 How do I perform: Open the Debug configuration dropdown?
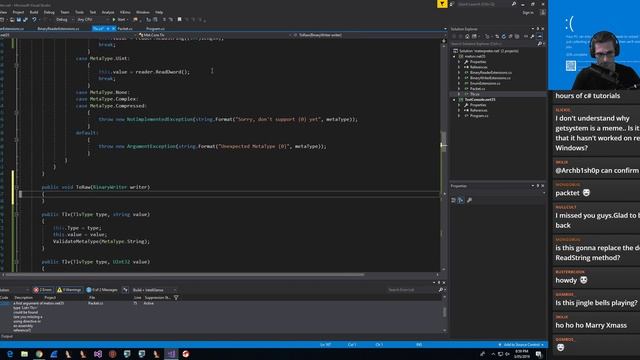64,20
